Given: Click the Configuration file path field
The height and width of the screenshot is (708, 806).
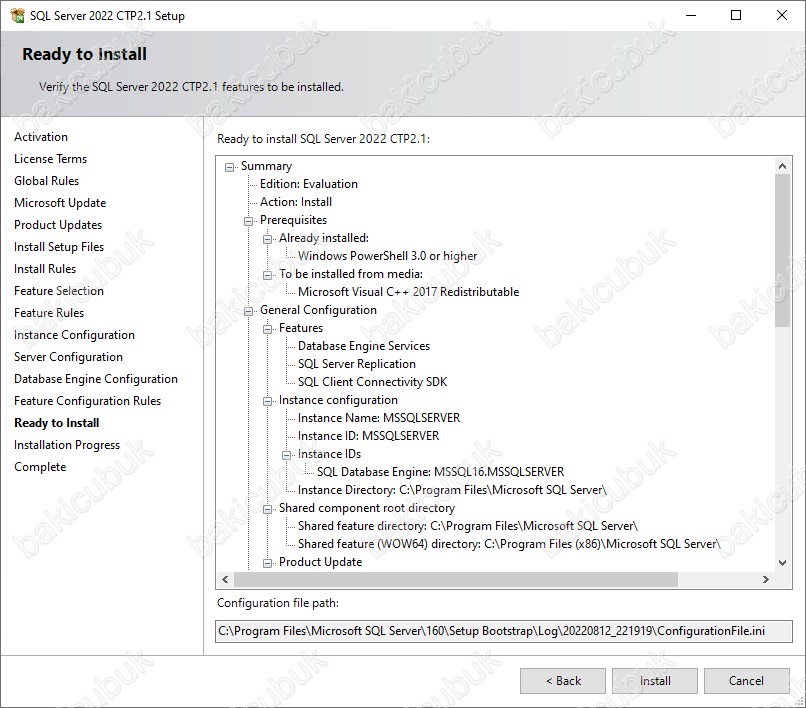Looking at the screenshot, I should 503,631.
